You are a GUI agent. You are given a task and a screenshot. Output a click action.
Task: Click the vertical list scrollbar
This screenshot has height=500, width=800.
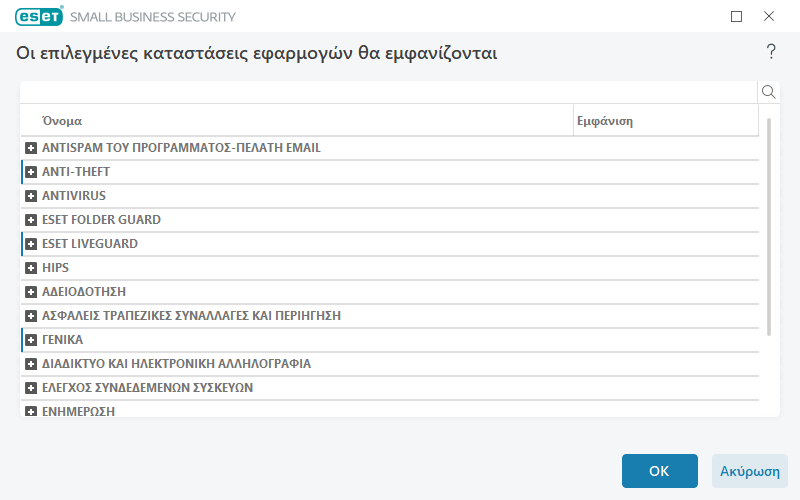(769, 227)
